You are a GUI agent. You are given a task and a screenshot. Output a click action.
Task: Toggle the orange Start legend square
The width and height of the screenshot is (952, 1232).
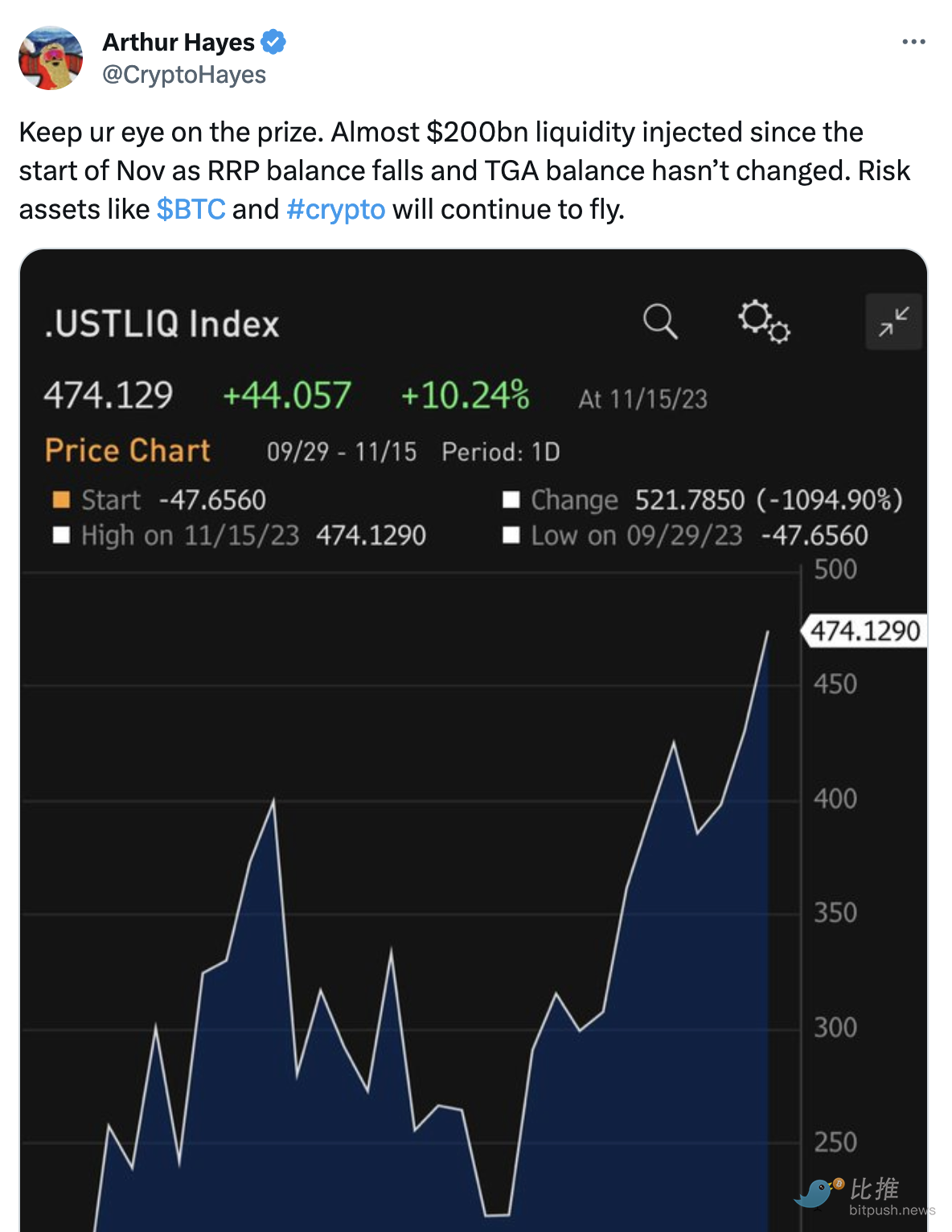pyautogui.click(x=61, y=500)
